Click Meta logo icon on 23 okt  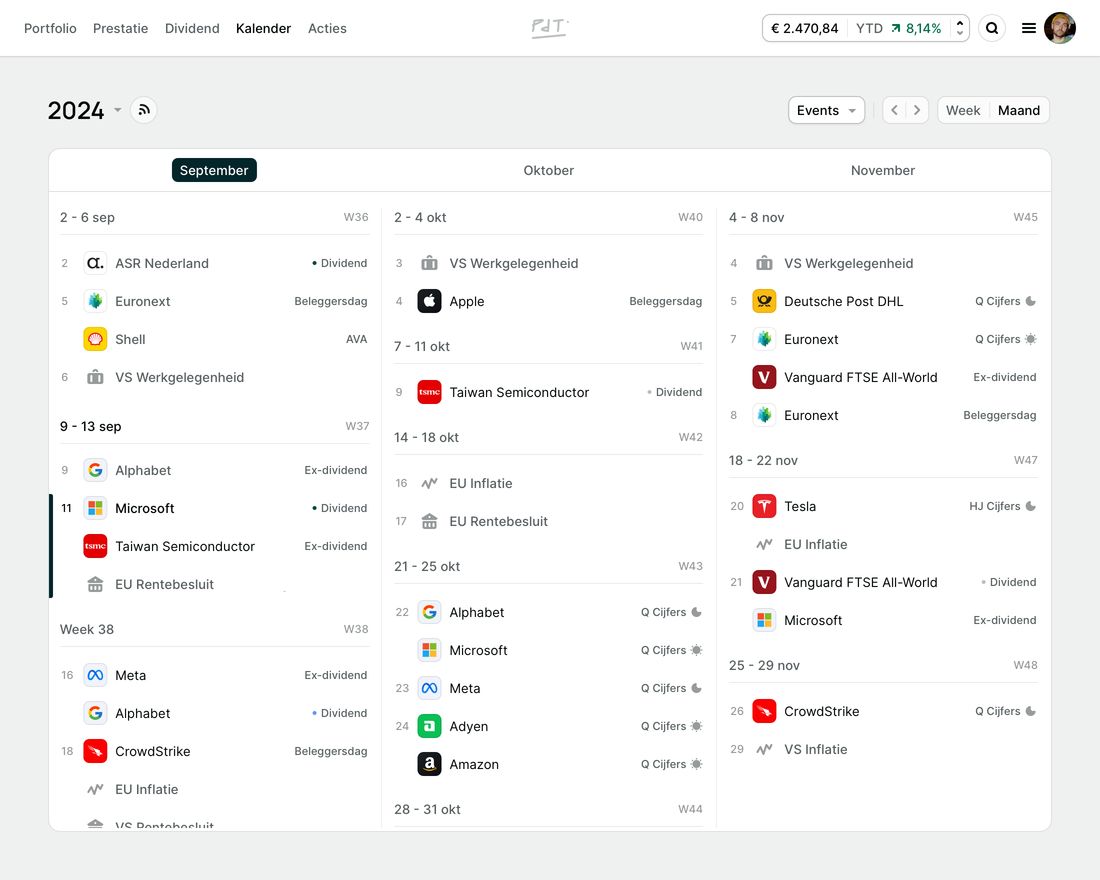coord(429,688)
